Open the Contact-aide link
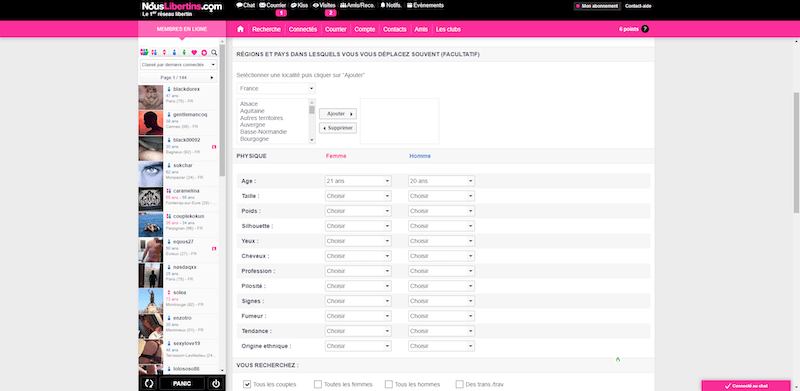The image size is (800, 391). (x=638, y=6)
